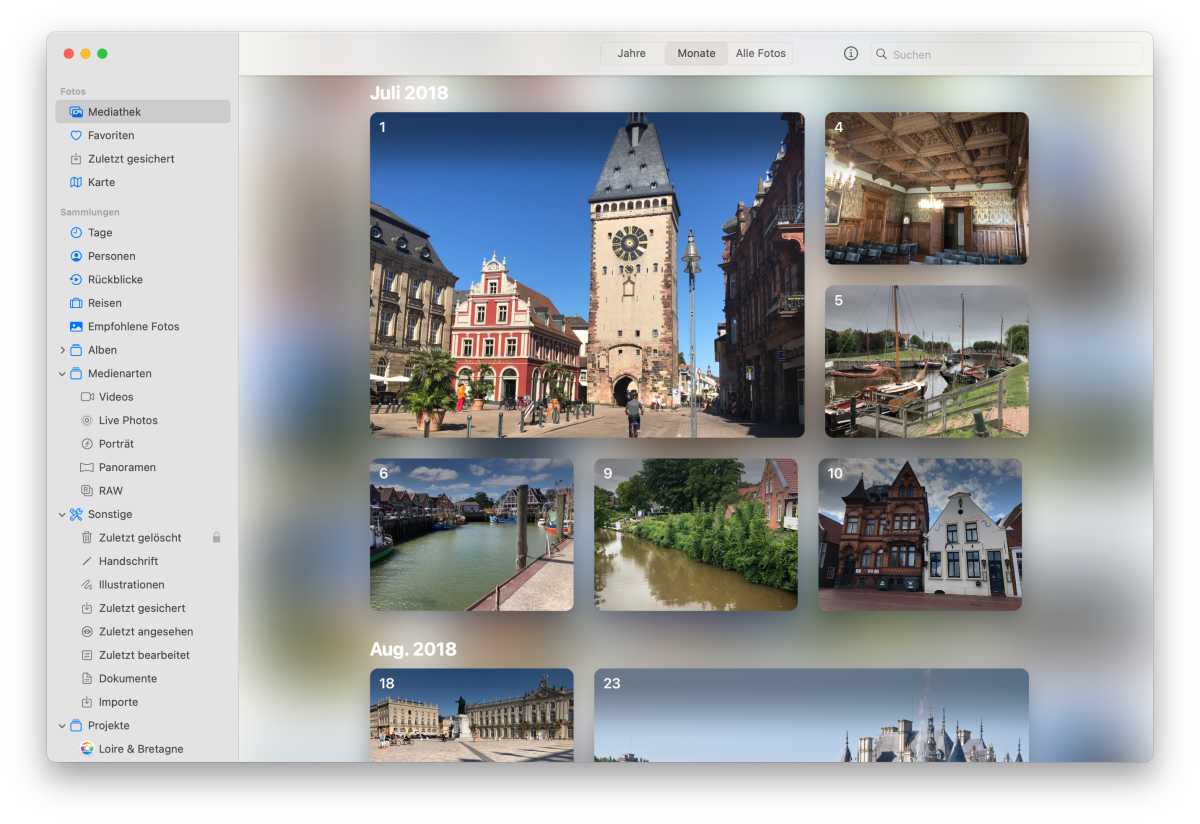Screen dimensions: 1200x824
Task: Open the brick houses photo 10
Action: point(920,535)
